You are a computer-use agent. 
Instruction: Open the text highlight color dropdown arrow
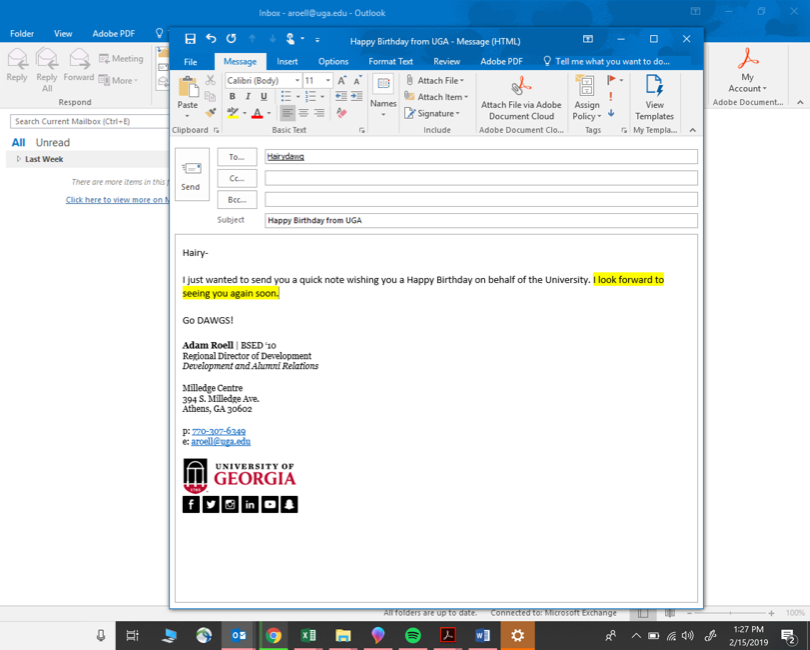[244, 113]
